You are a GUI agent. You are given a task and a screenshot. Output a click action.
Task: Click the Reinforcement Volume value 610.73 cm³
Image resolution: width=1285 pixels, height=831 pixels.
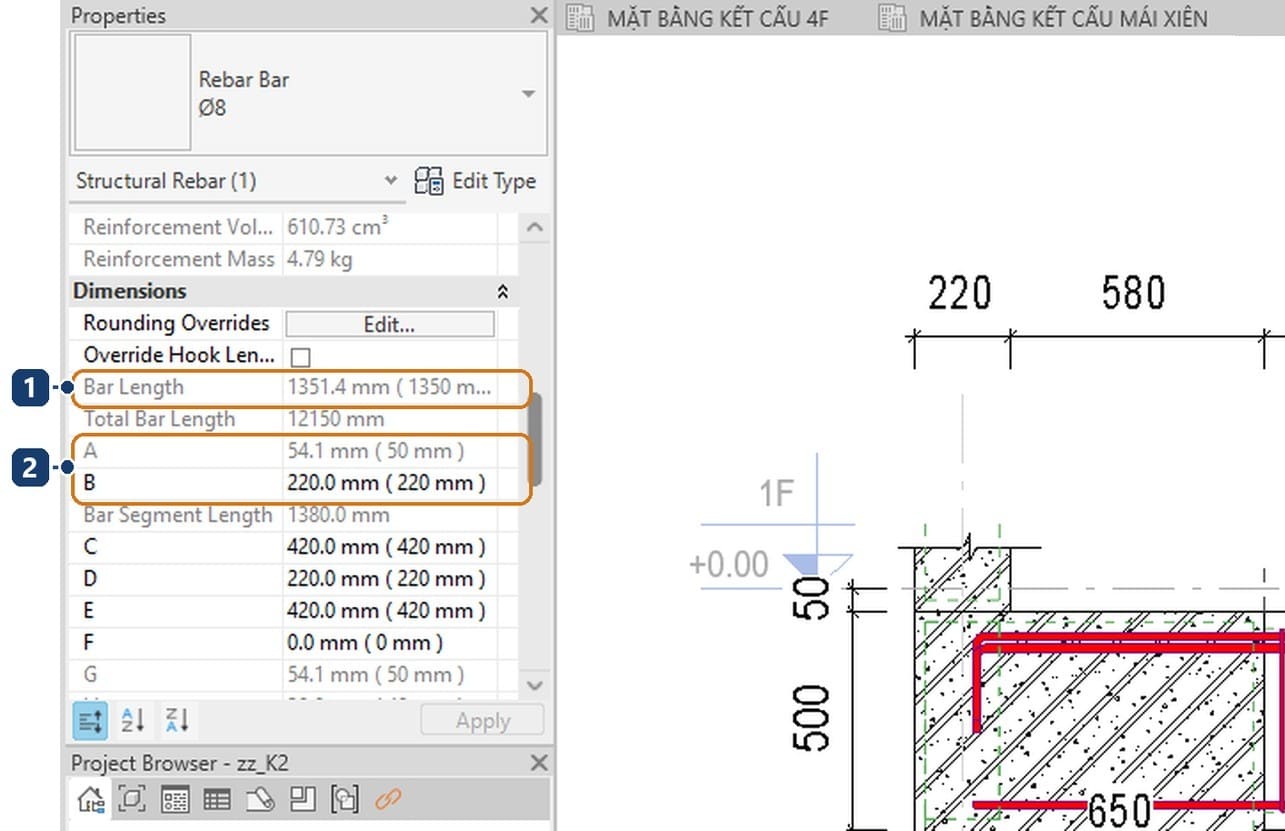pos(338,227)
